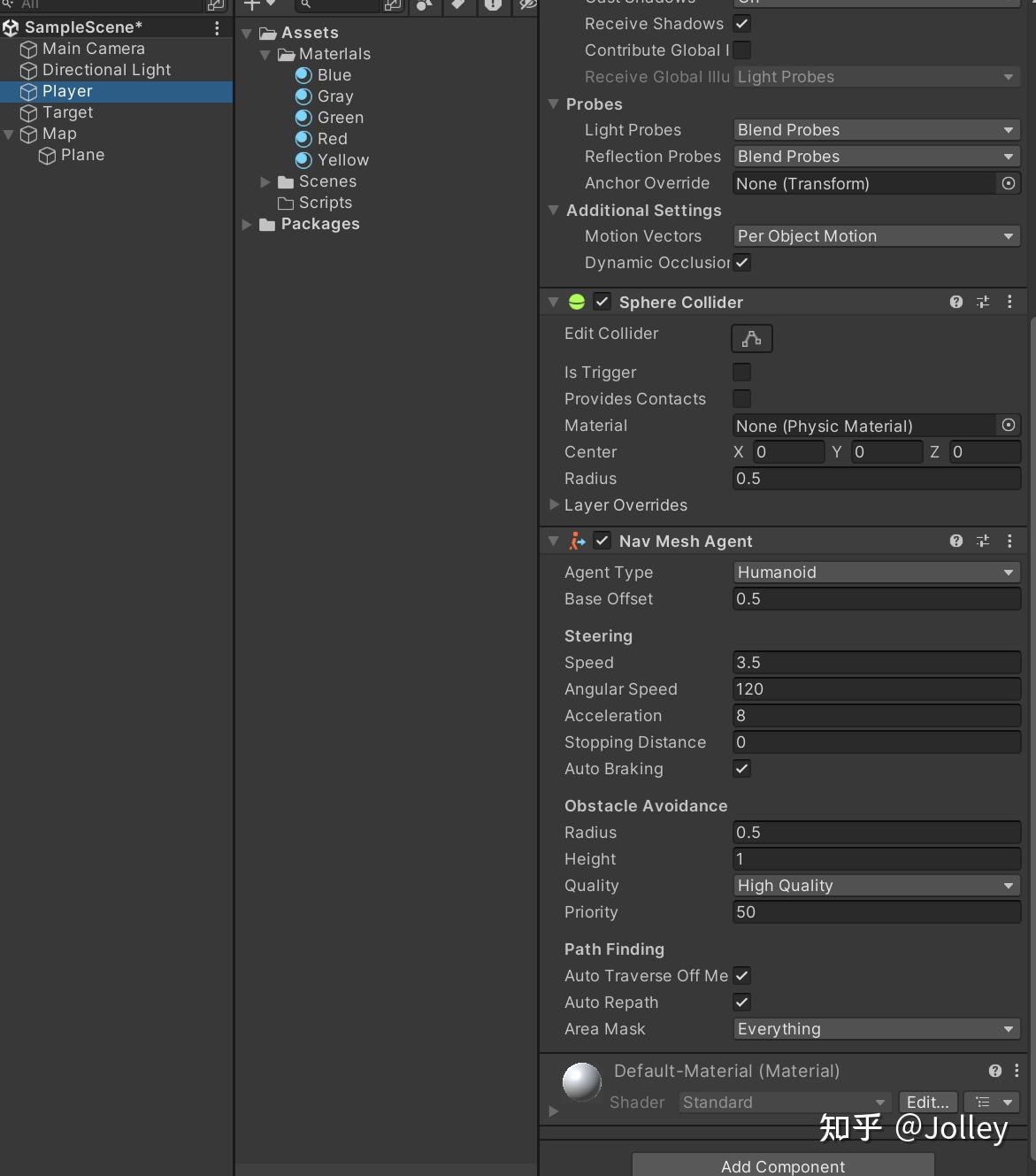Enable Is Trigger on Sphere Collider
Screen dimensions: 1036x1176
tap(741, 372)
